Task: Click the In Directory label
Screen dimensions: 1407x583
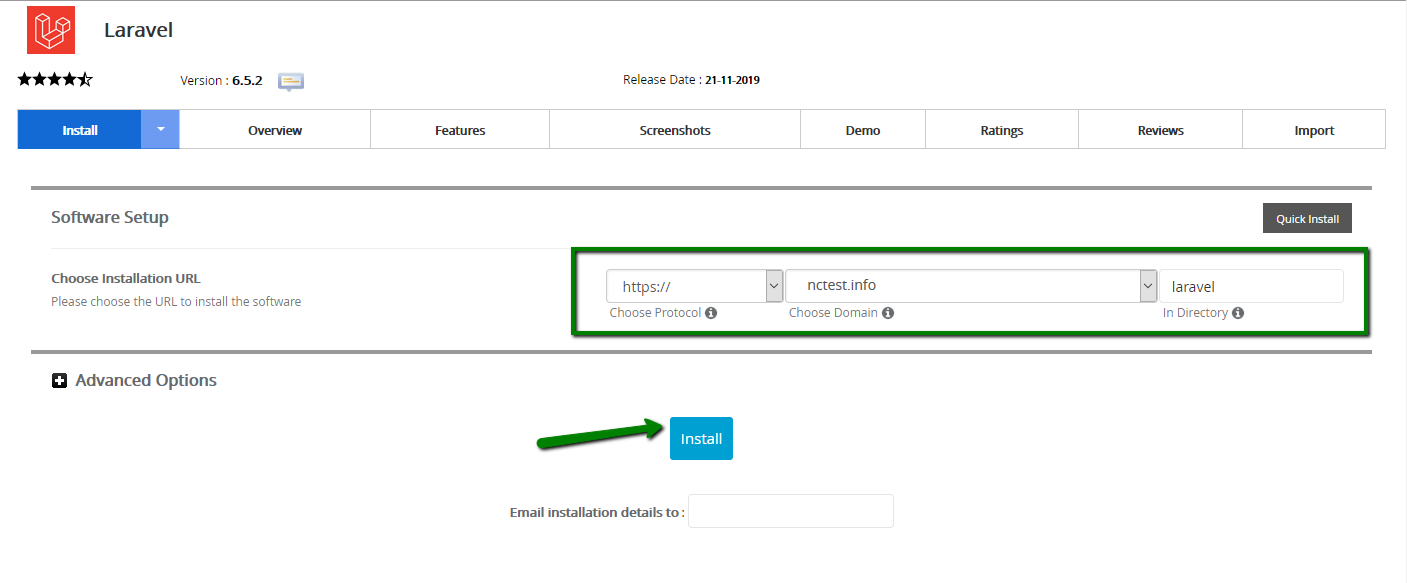Action: coord(1195,313)
